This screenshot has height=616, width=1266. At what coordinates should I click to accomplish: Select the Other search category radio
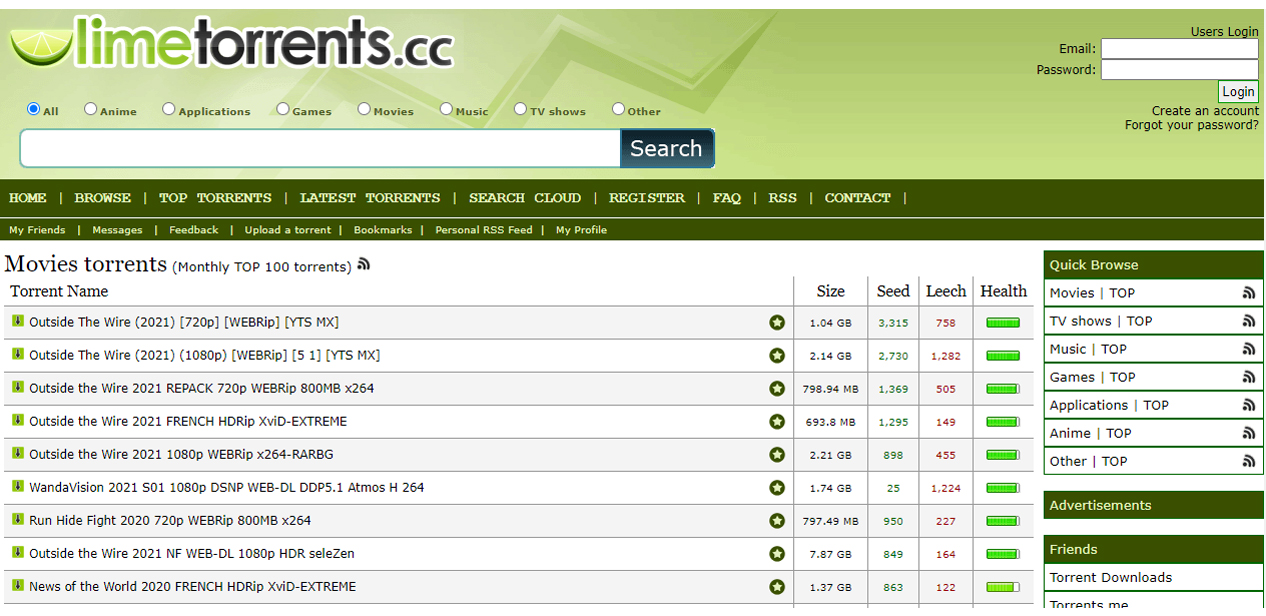coord(618,109)
